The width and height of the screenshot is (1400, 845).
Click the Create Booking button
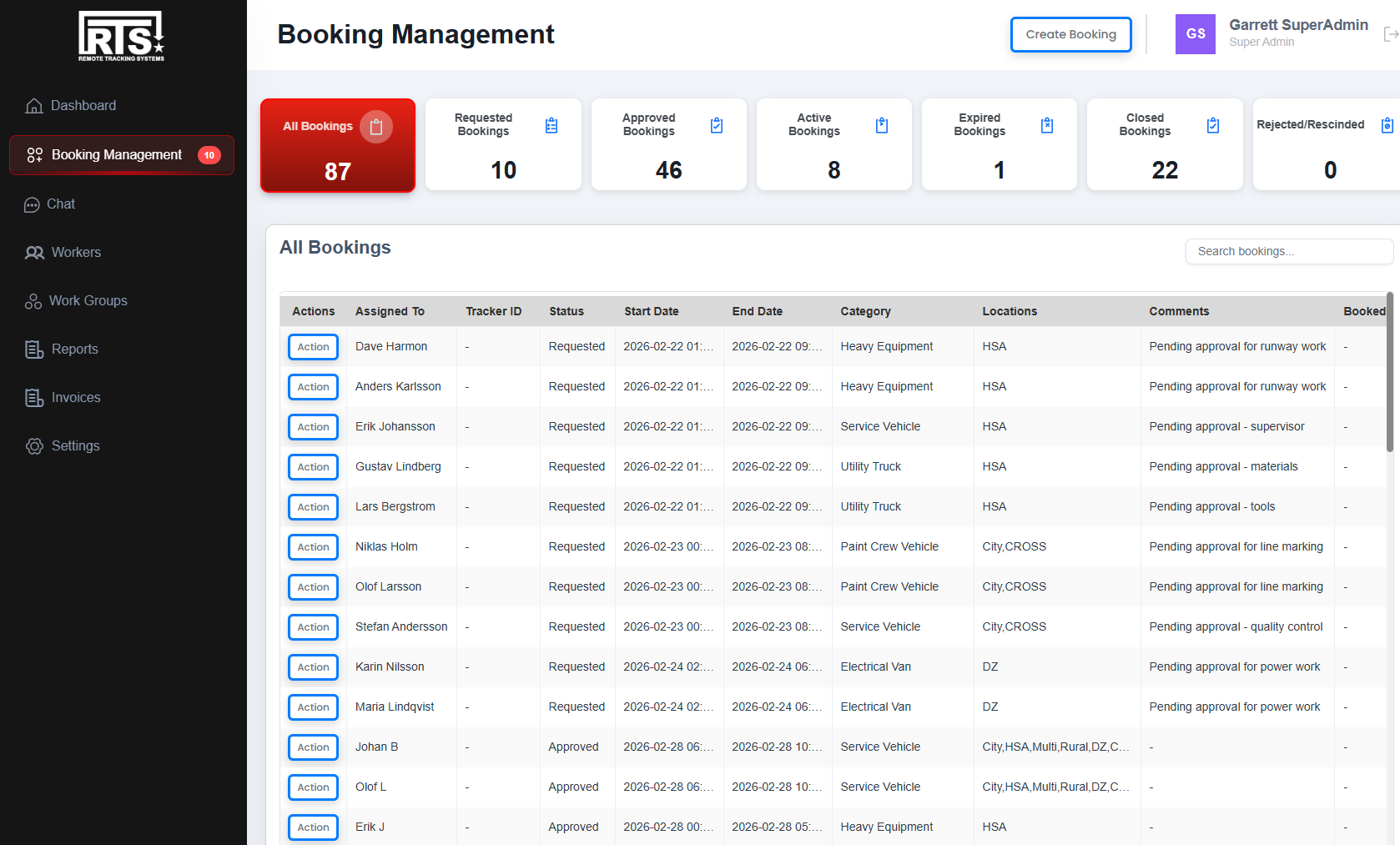[1070, 34]
